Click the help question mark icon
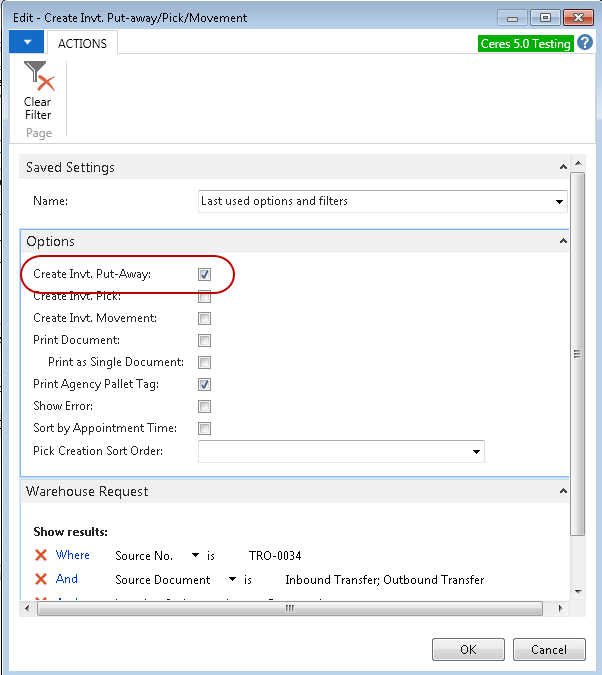The height and width of the screenshot is (675, 602). (x=585, y=43)
